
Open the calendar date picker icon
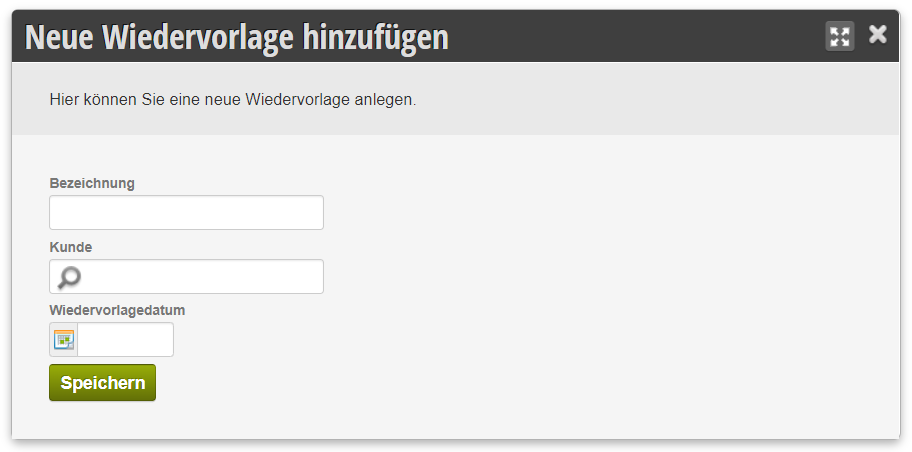click(x=63, y=340)
